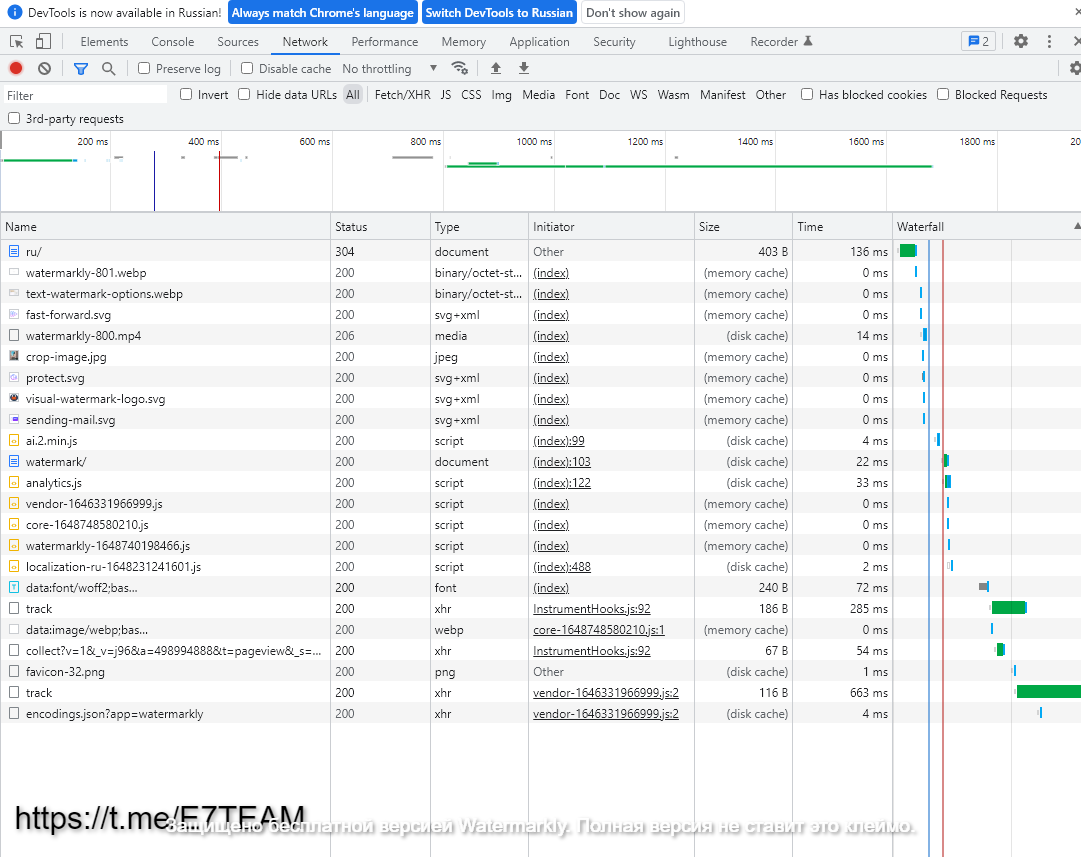Click Always match Chrome's language button
This screenshot has width=1081, height=857.
323,12
